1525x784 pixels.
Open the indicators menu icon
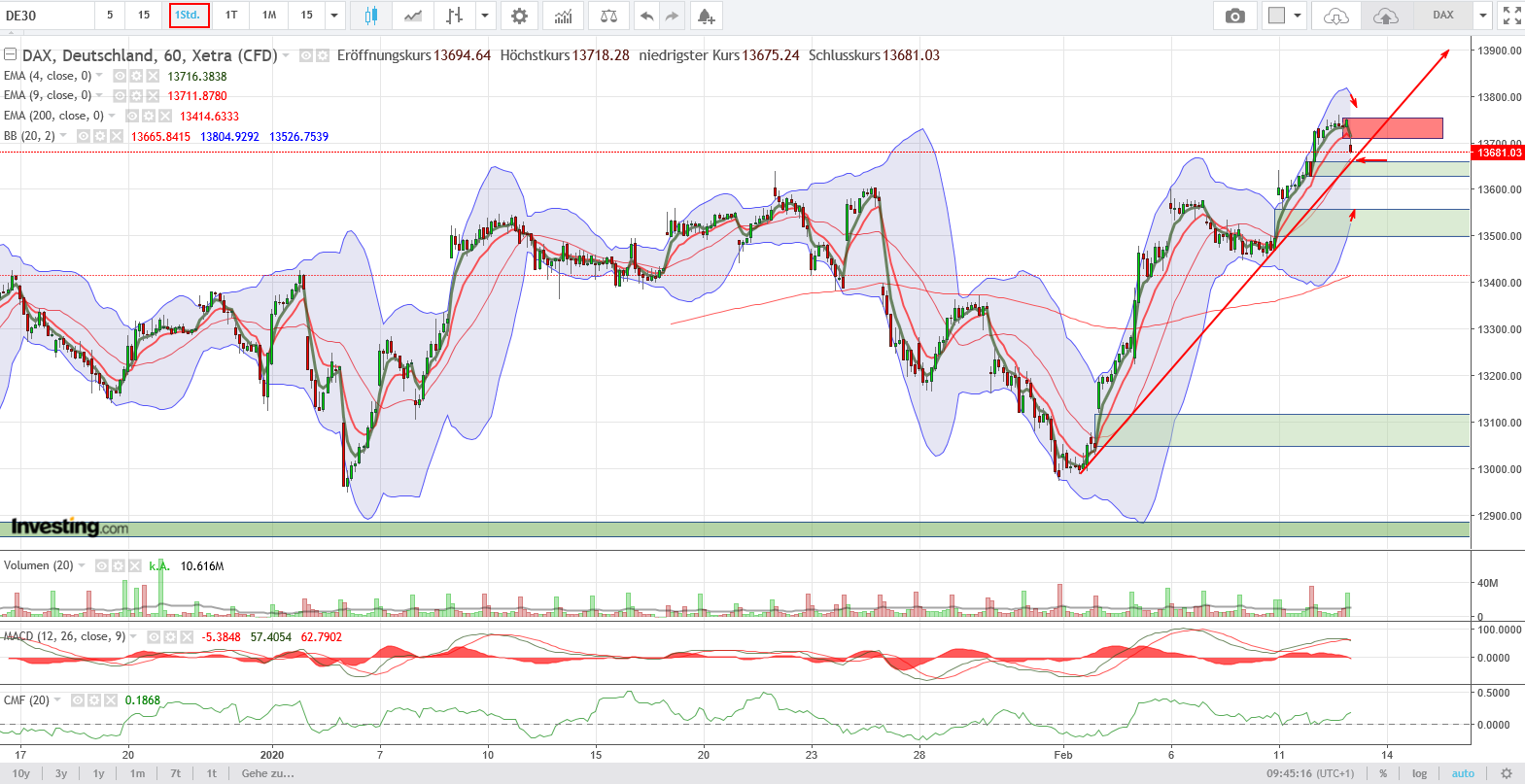tap(564, 16)
